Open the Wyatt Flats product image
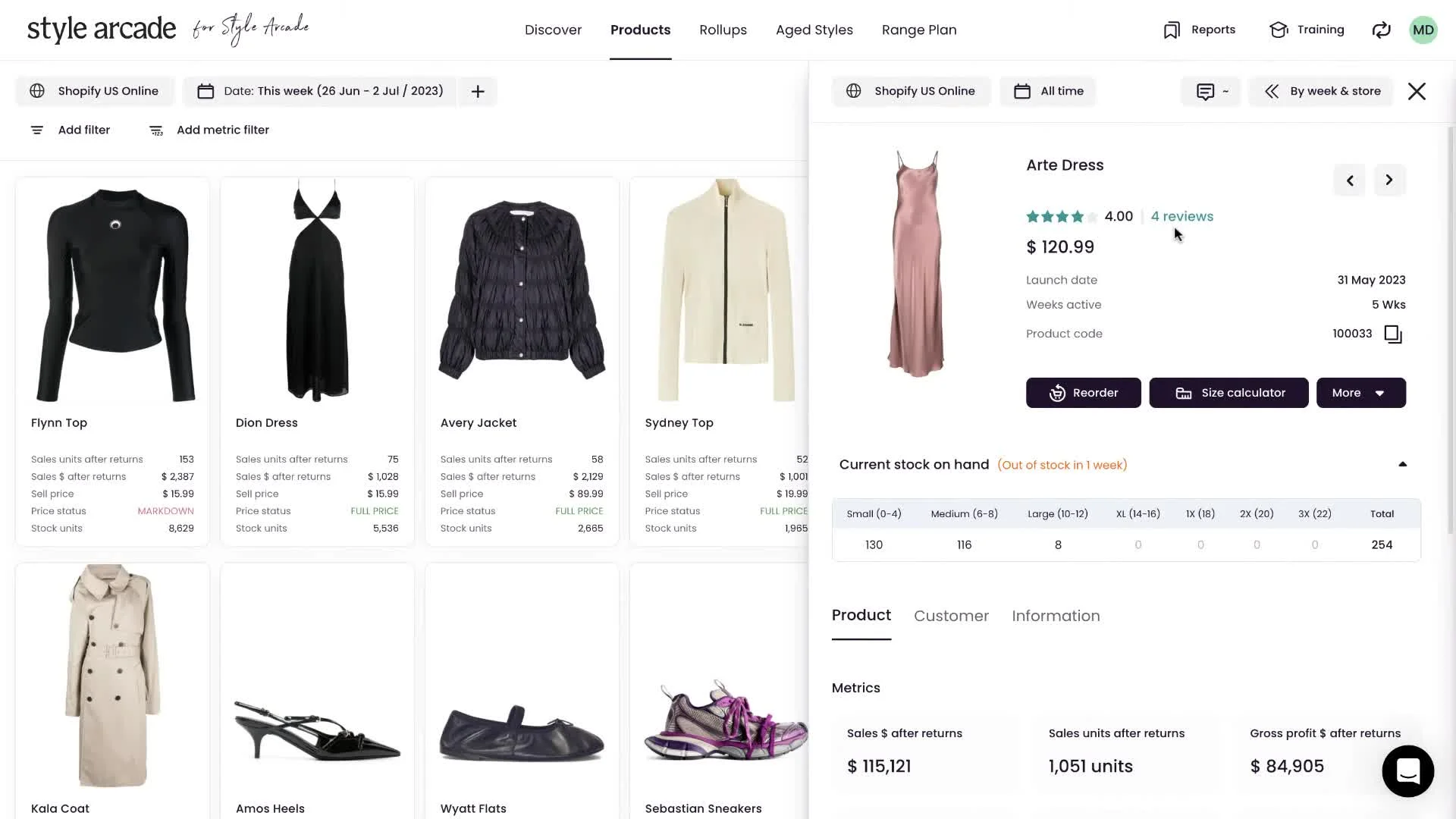The height and width of the screenshot is (819, 1456). click(x=522, y=732)
